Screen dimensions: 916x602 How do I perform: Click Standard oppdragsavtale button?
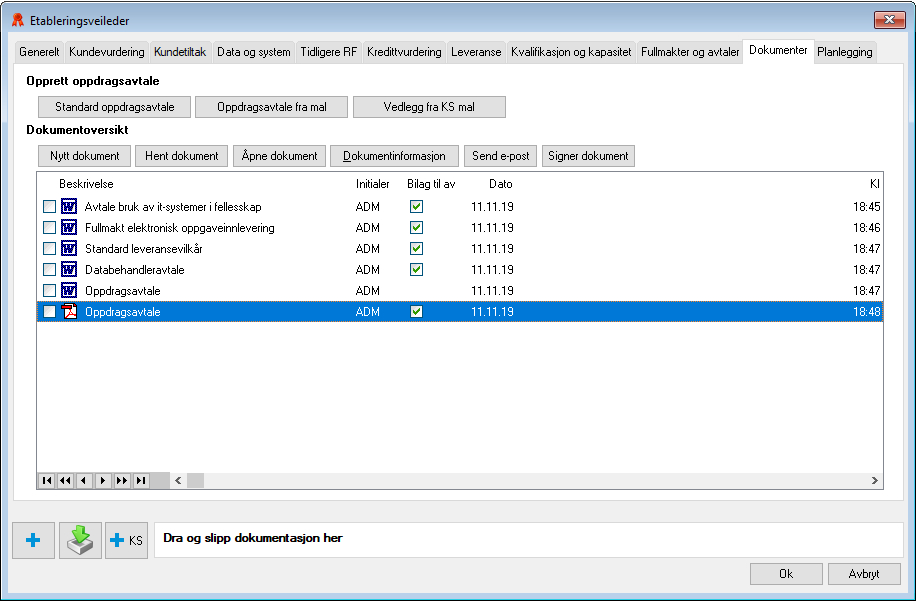point(114,107)
